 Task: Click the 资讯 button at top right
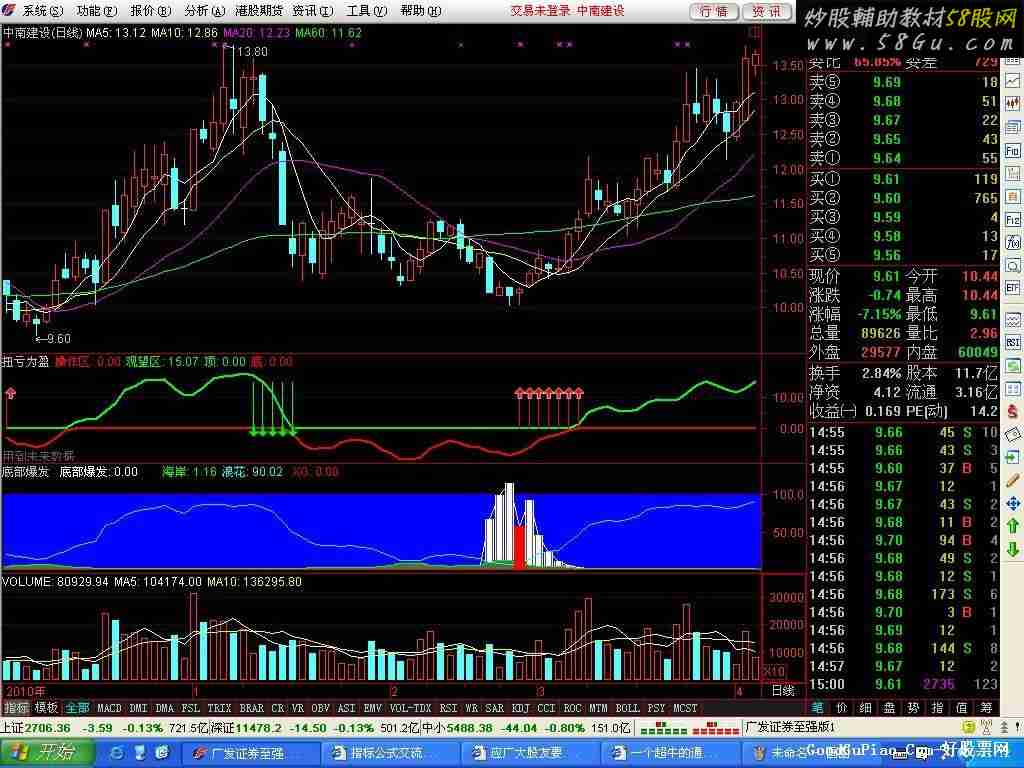767,11
